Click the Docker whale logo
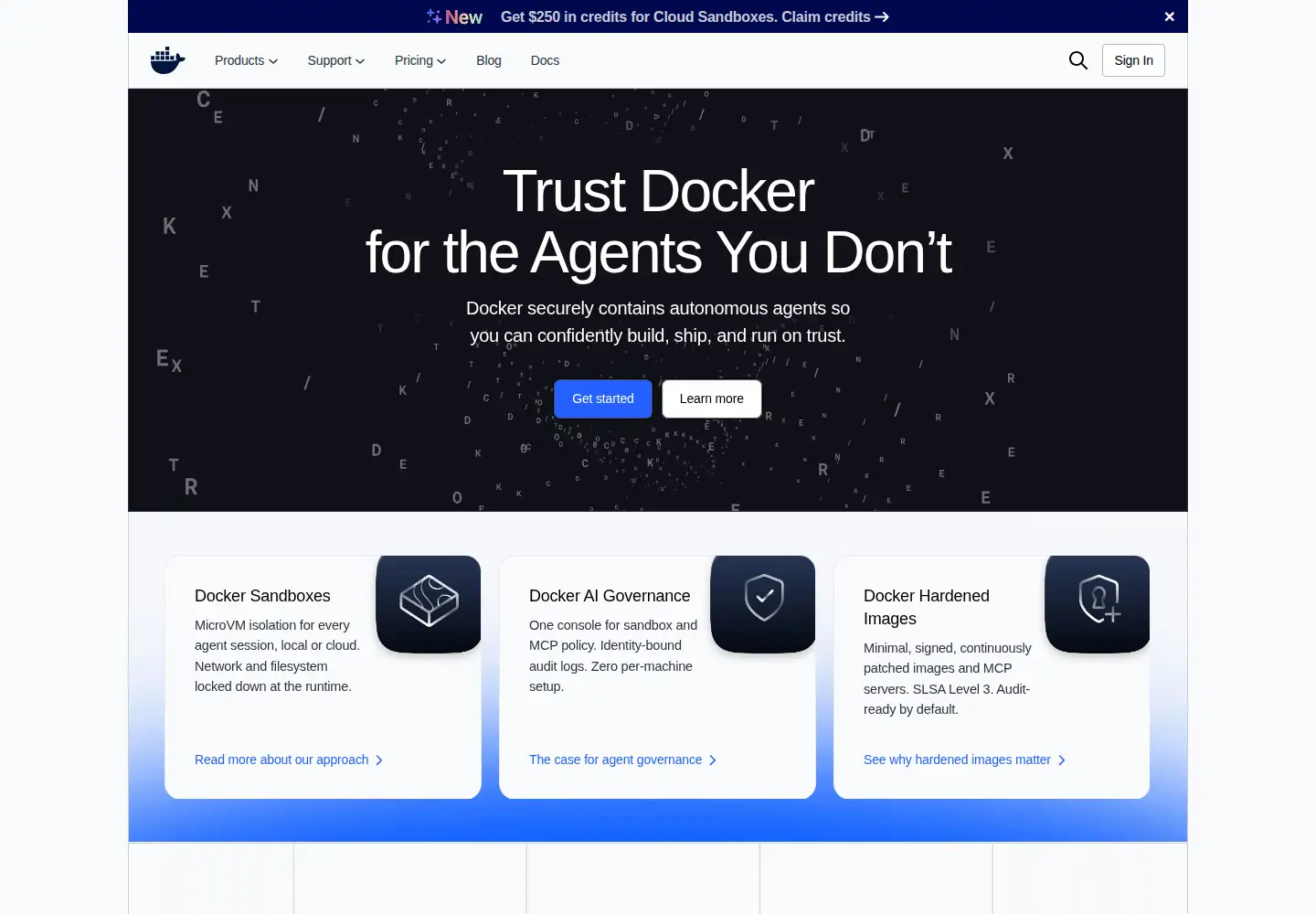Viewport: 1316px width, 914px height. 168,60
